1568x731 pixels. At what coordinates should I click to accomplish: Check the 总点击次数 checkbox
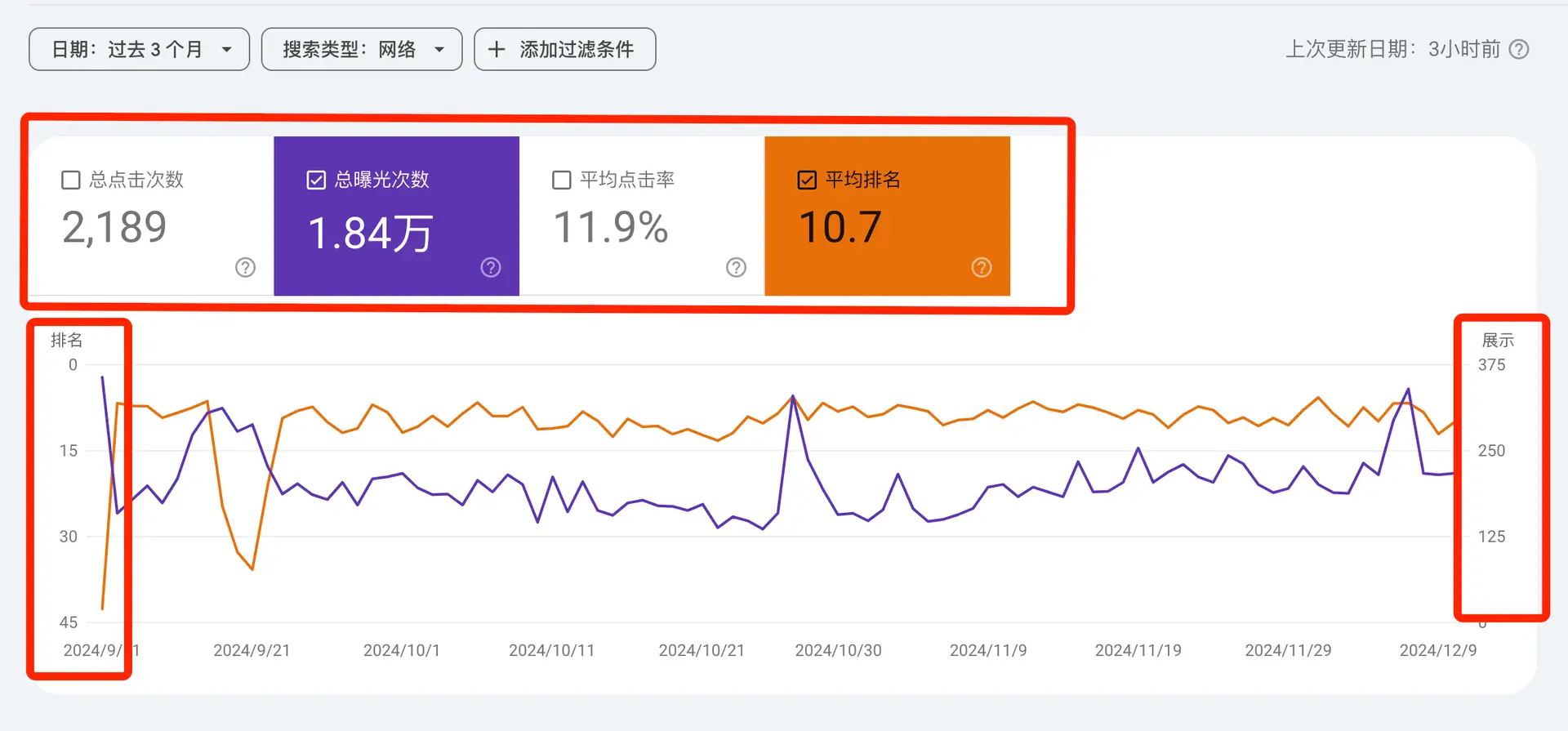tap(71, 180)
